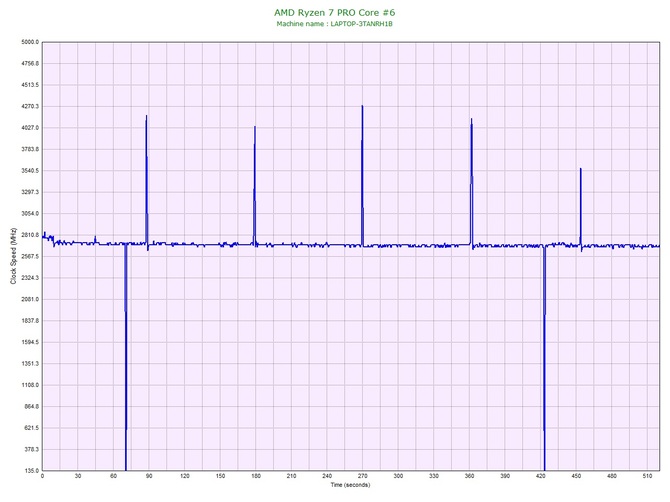Click the 3054.0 y-axis value

tap(30, 213)
